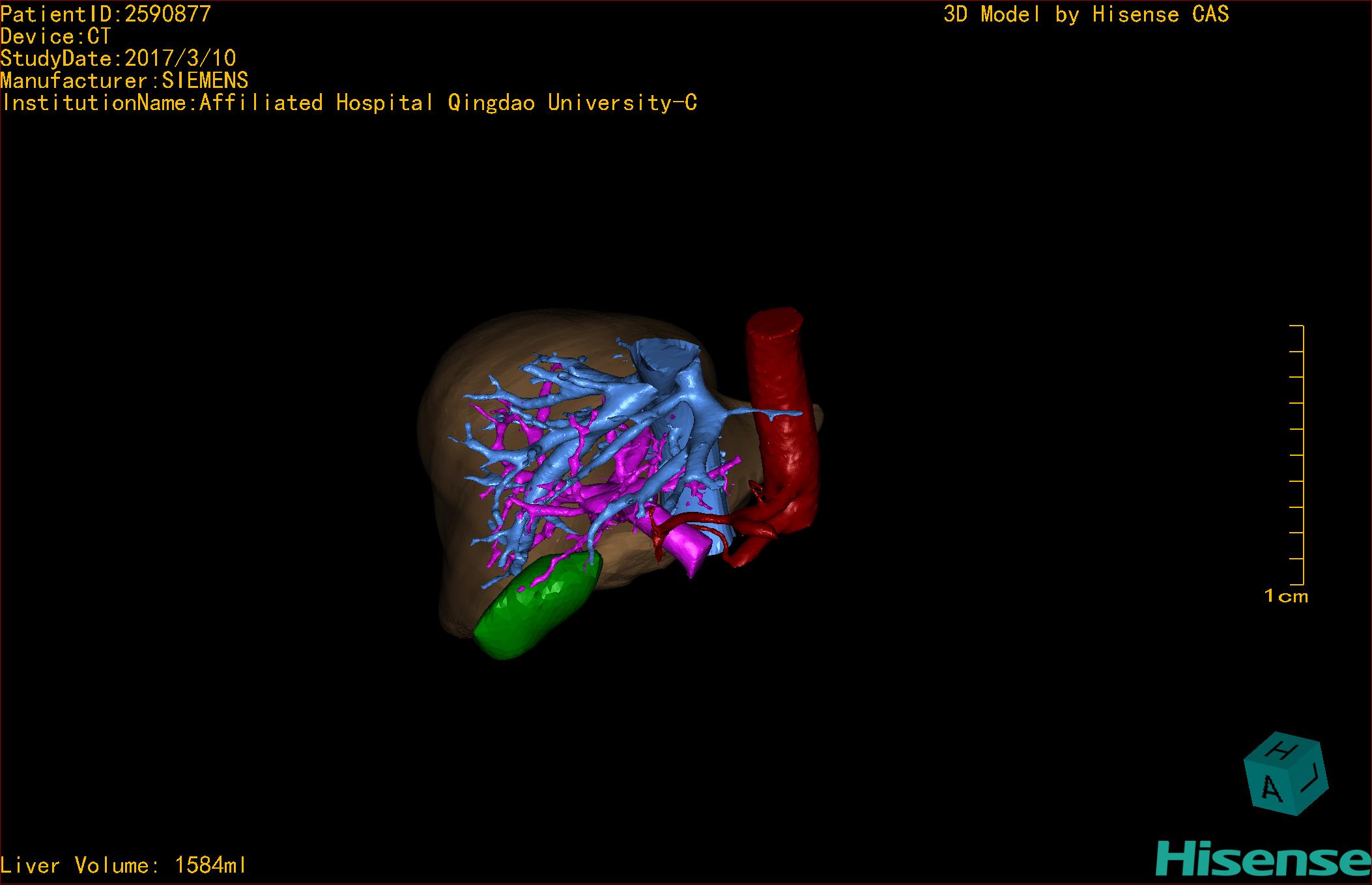Click the 1cm scale label
The image size is (1372, 885).
(x=1285, y=596)
